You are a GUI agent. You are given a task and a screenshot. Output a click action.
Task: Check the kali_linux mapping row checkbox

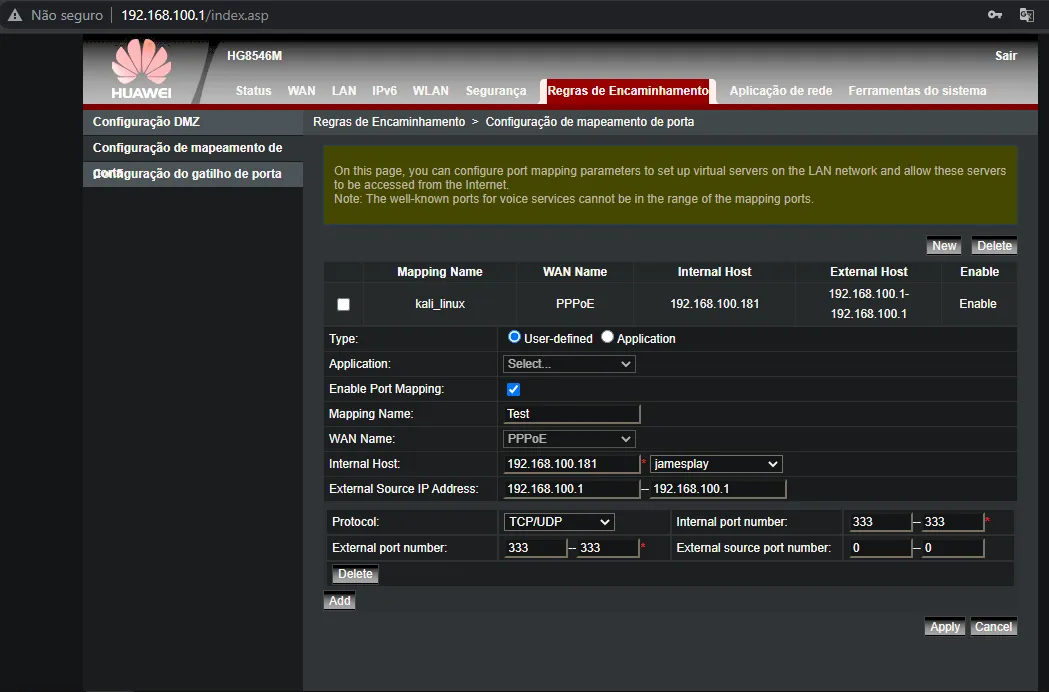[344, 304]
